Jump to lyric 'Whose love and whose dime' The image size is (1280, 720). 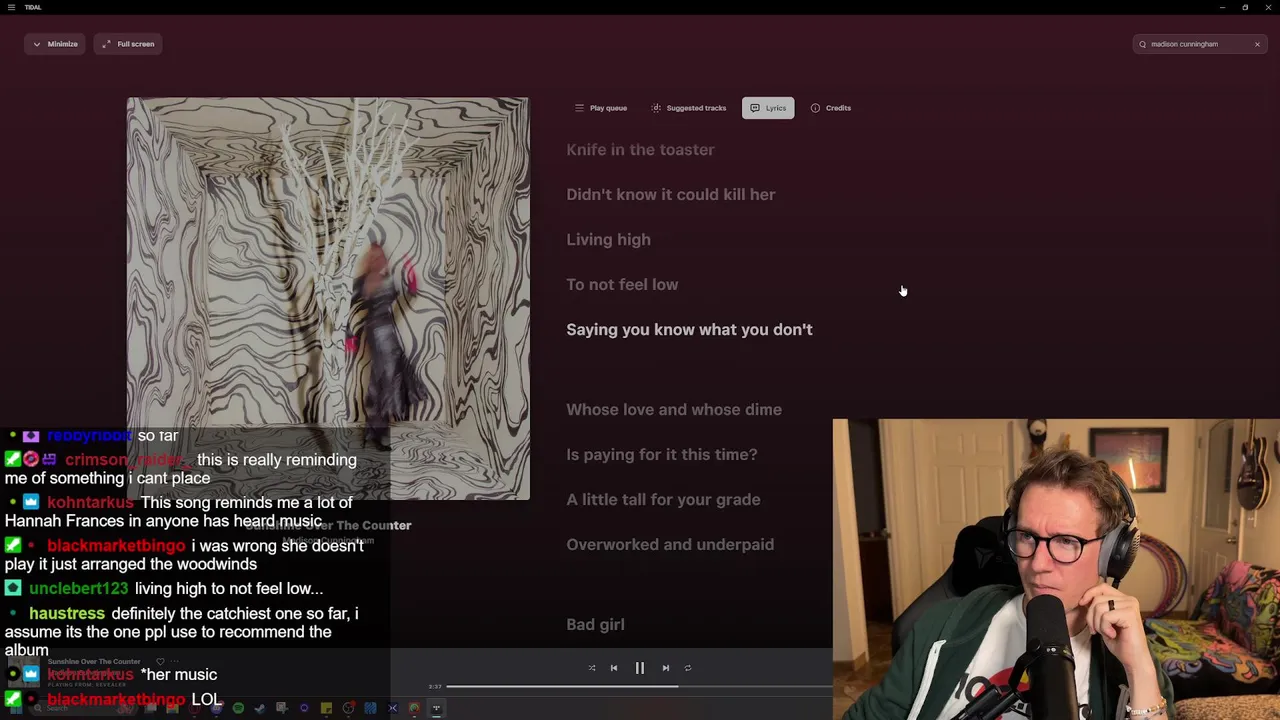coord(674,410)
